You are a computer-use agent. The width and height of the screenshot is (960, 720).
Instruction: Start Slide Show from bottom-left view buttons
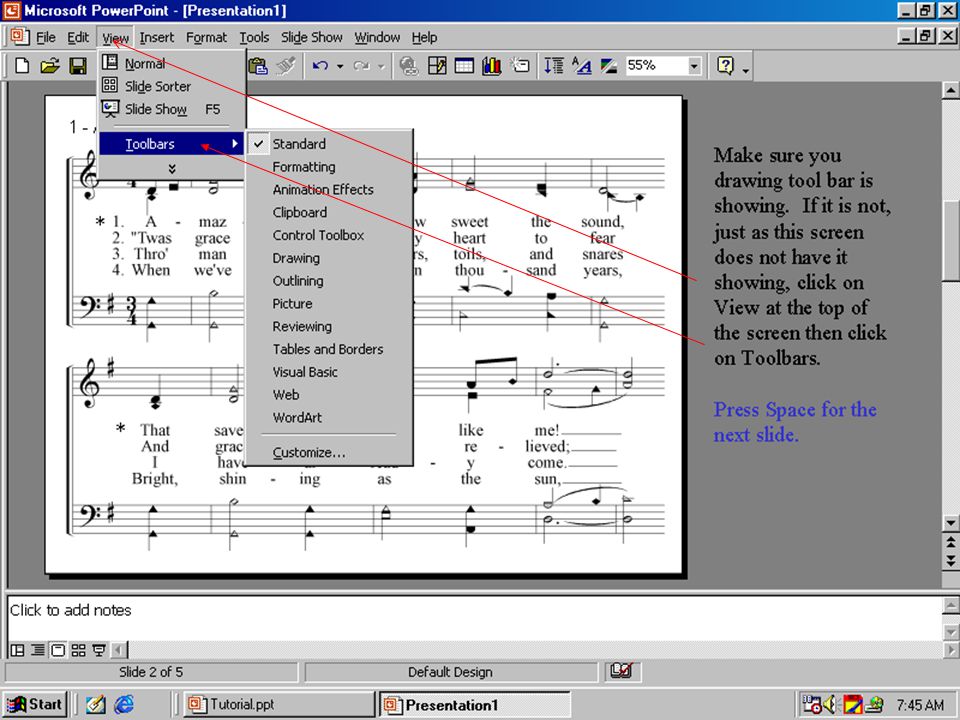pyautogui.click(x=99, y=650)
